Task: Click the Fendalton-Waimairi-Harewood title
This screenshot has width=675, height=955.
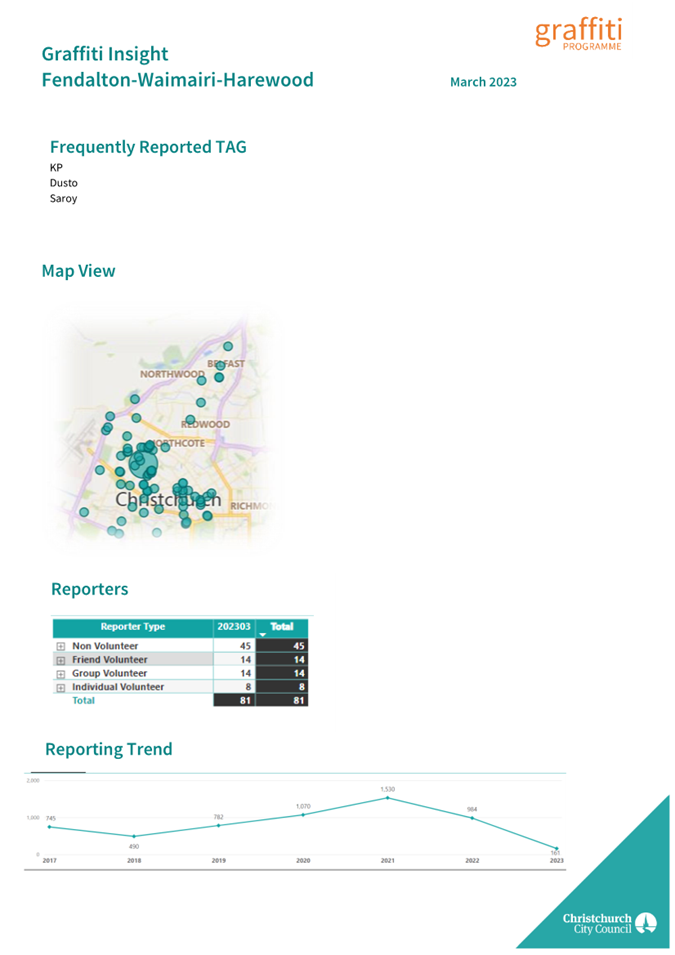Action: point(177,80)
